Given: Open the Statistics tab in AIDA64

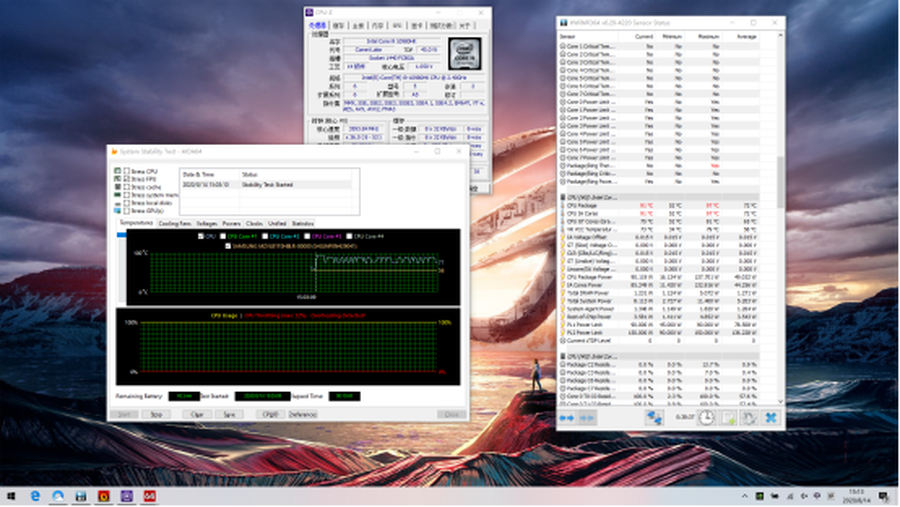Looking at the screenshot, I should 302,223.
